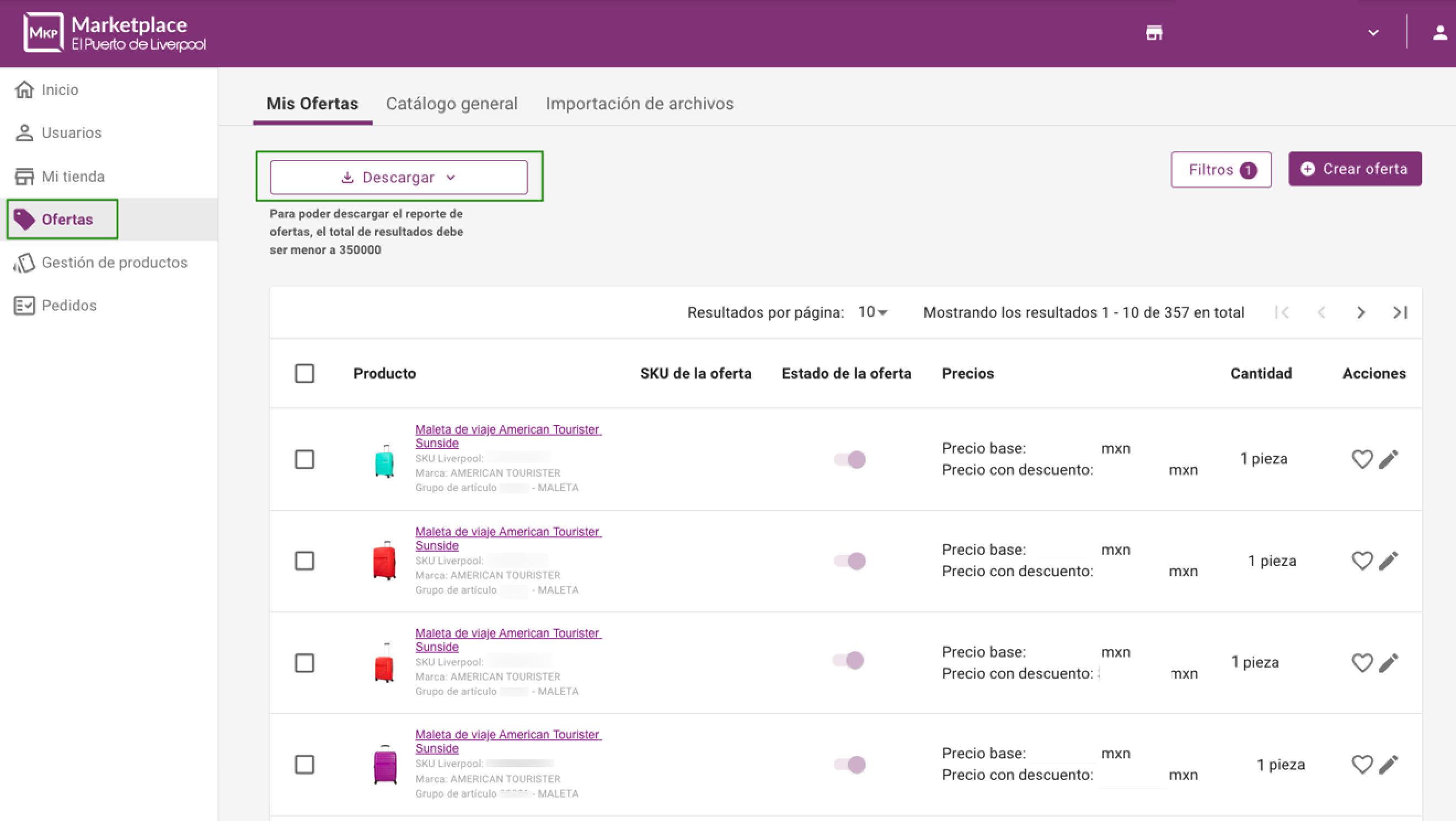This screenshot has width=1456, height=821.
Task: Switch to Importación de archivos tab
Action: click(x=639, y=104)
